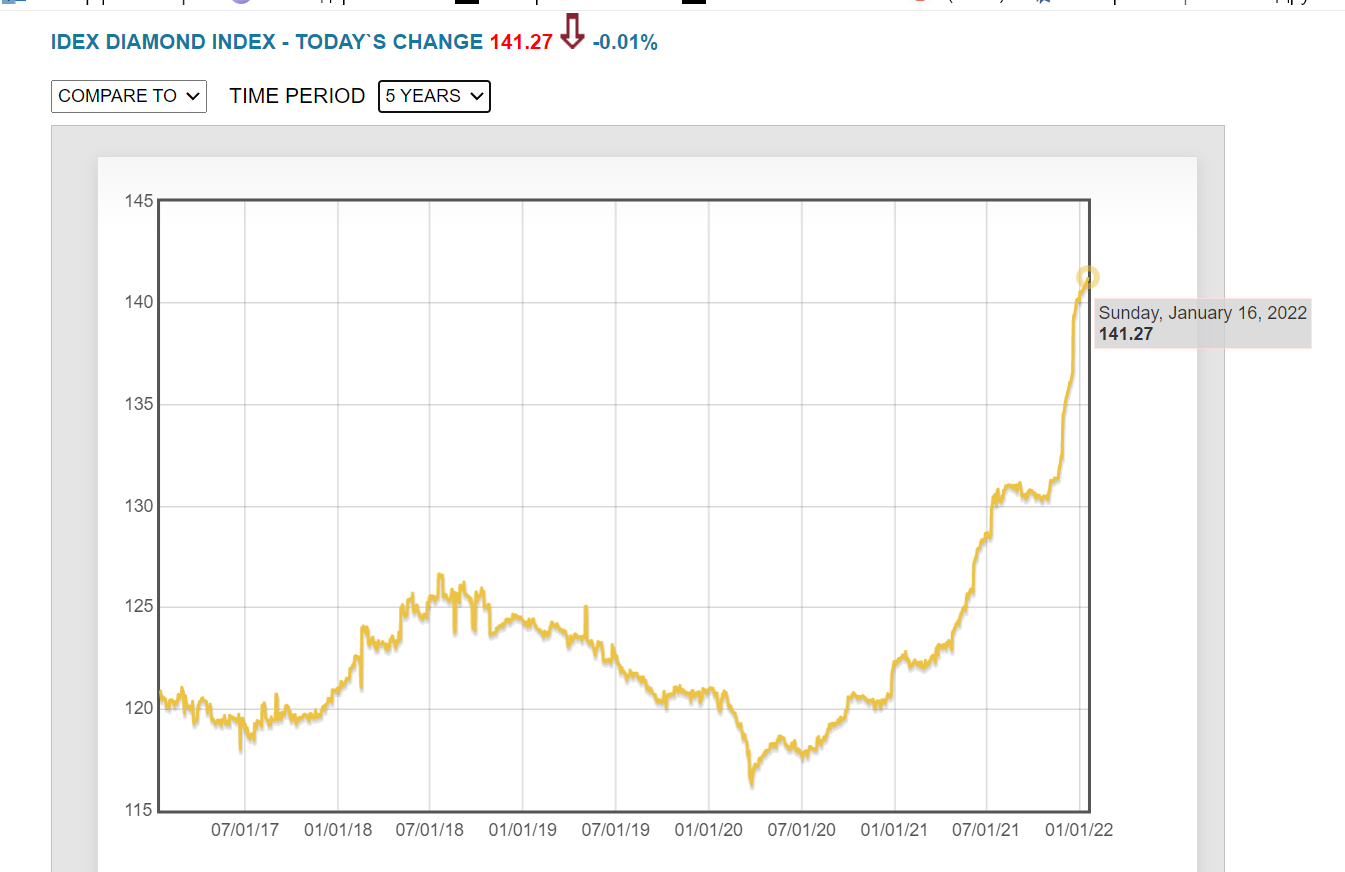This screenshot has width=1345, height=872.
Task: Click the dark red down arrow icon
Action: tap(572, 32)
